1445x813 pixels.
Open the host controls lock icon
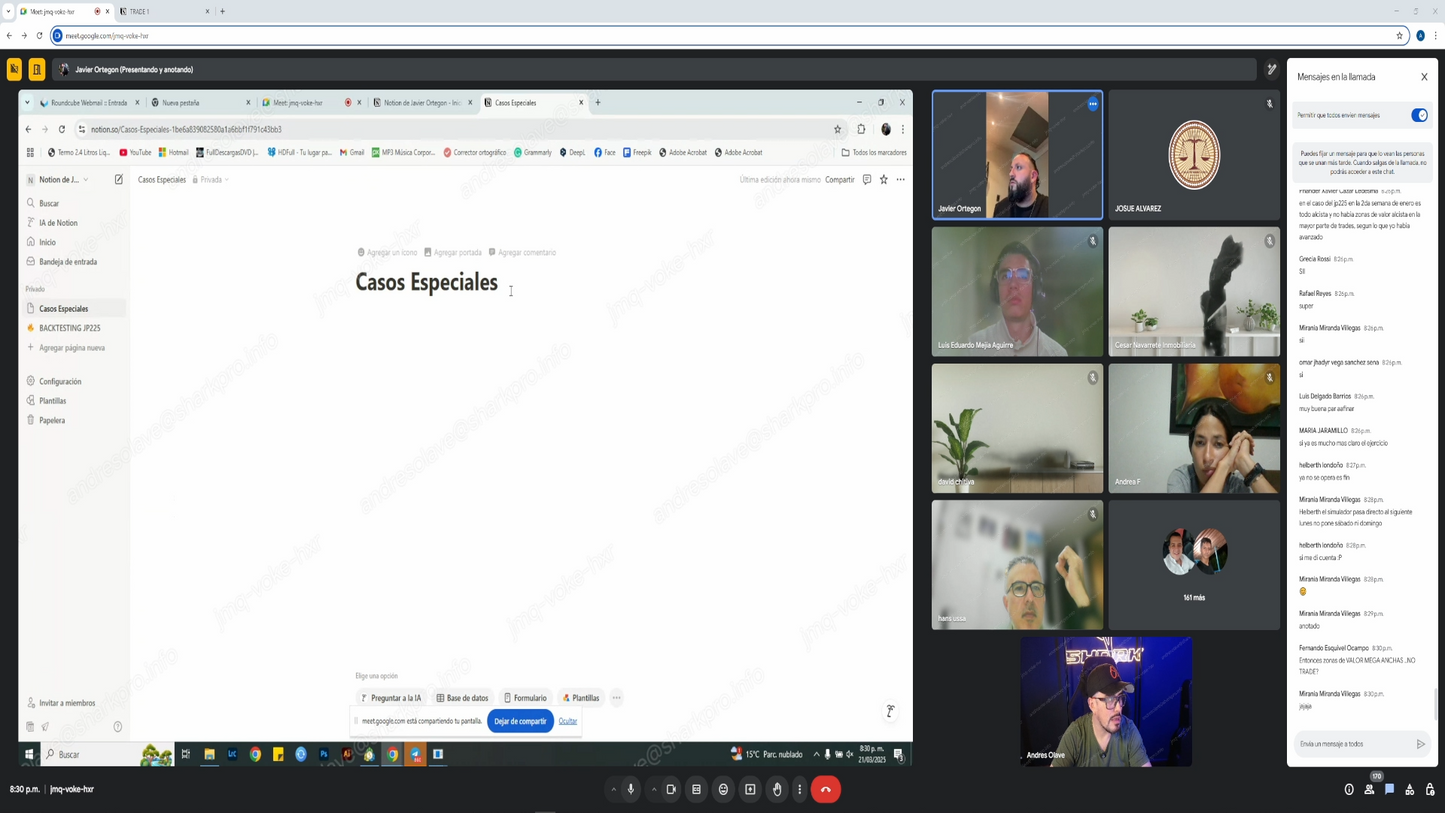click(x=1430, y=789)
